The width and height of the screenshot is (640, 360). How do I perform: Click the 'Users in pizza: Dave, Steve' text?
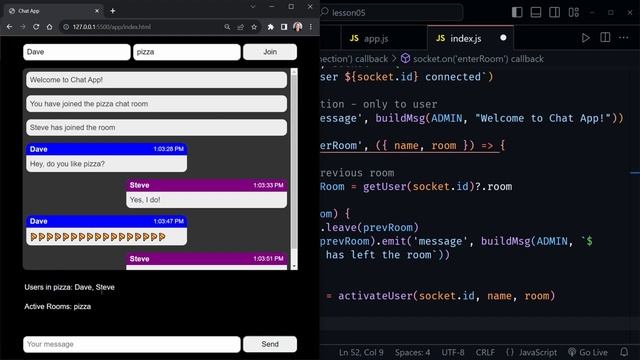(x=69, y=287)
